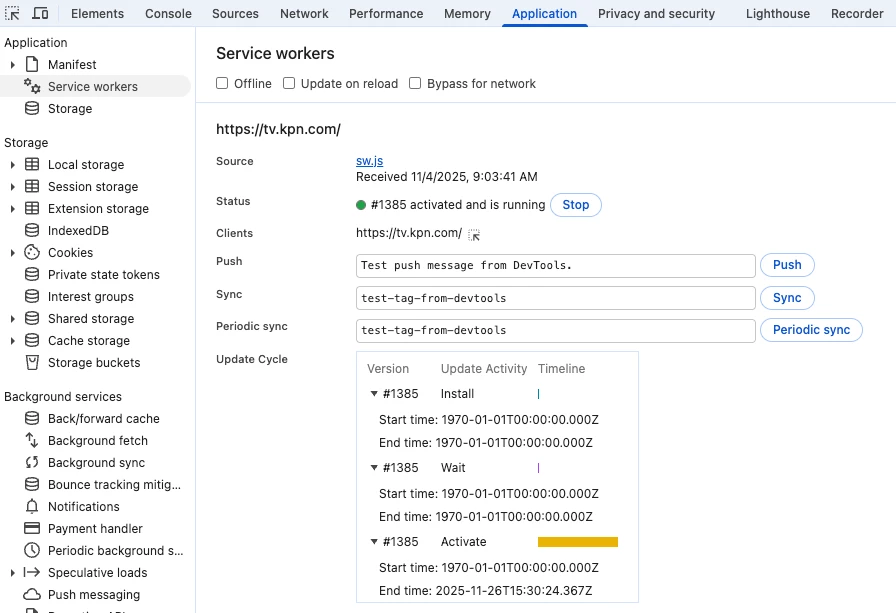896x613 pixels.
Task: Tick the Bypass for network checkbox
Action: coord(415,84)
